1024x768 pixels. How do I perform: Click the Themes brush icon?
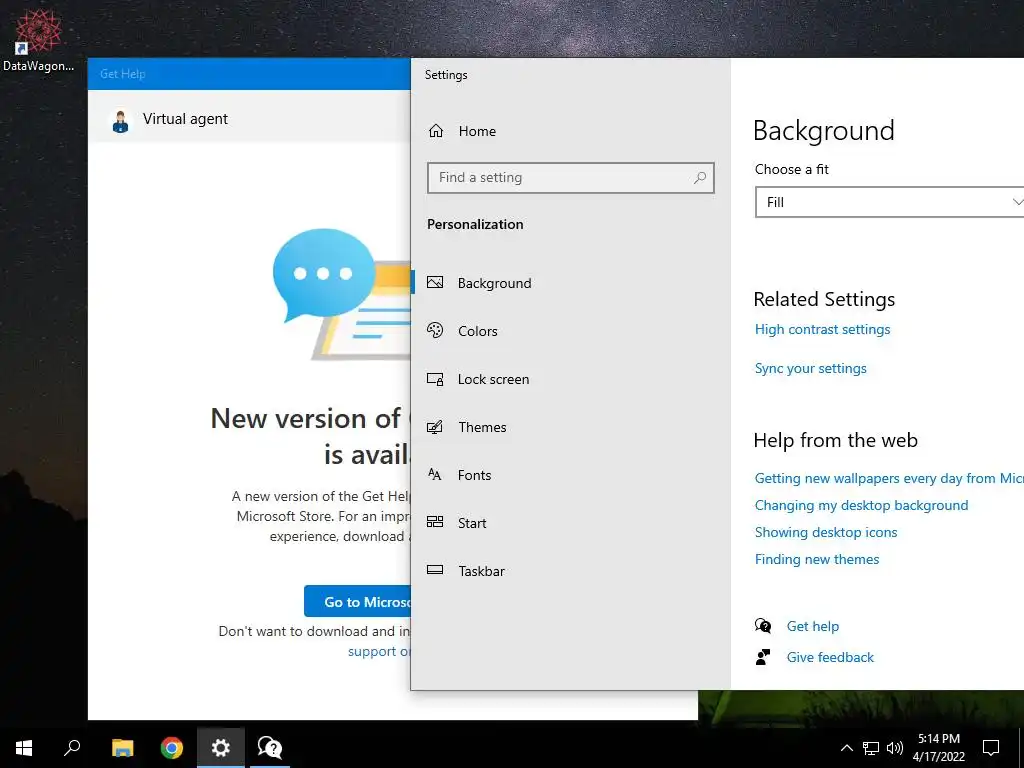(x=435, y=427)
